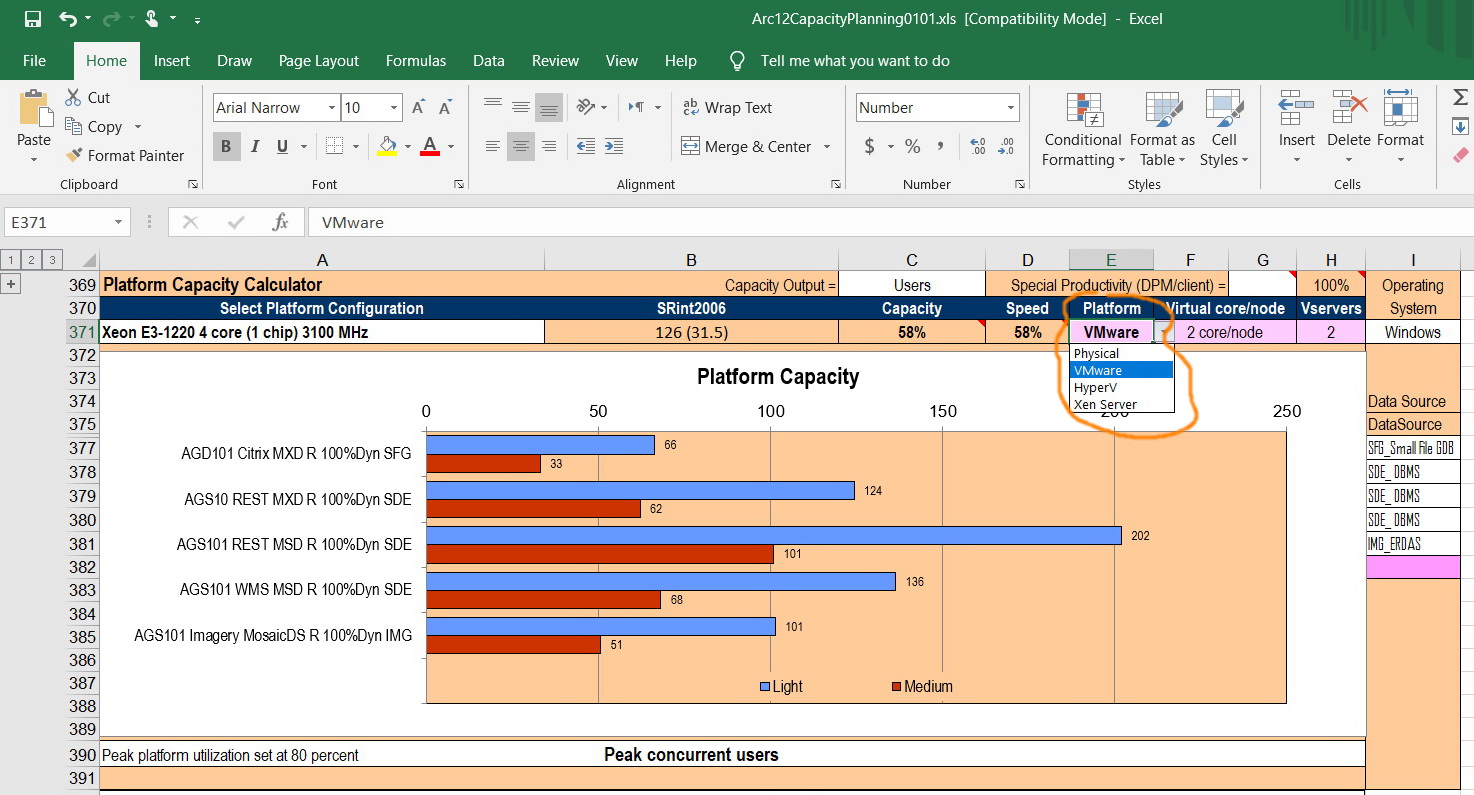Image resolution: width=1474 pixels, height=795 pixels.
Task: Click the Increase Font Size icon
Action: tap(419, 108)
